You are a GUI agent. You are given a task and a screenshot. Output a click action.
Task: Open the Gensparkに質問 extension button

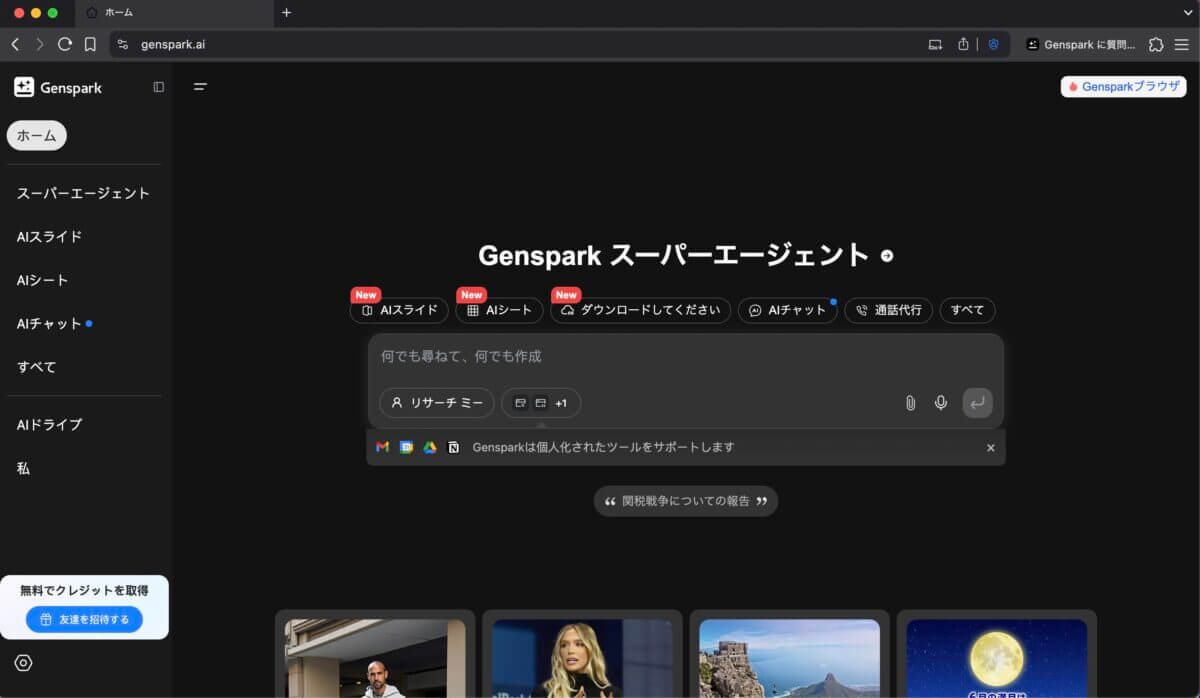point(1081,44)
